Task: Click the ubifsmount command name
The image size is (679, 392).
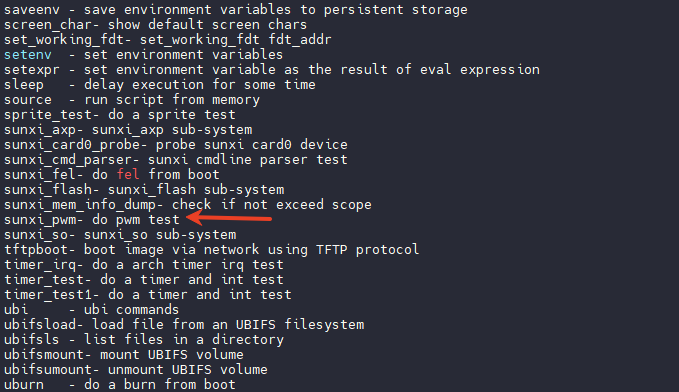Action: 44,355
